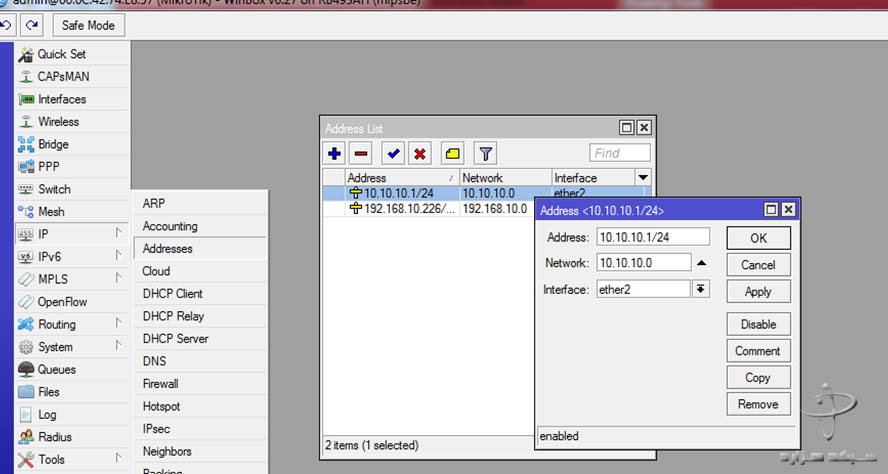Open PPP menu entry
The height and width of the screenshot is (474, 888).
pyautogui.click(x=71, y=166)
